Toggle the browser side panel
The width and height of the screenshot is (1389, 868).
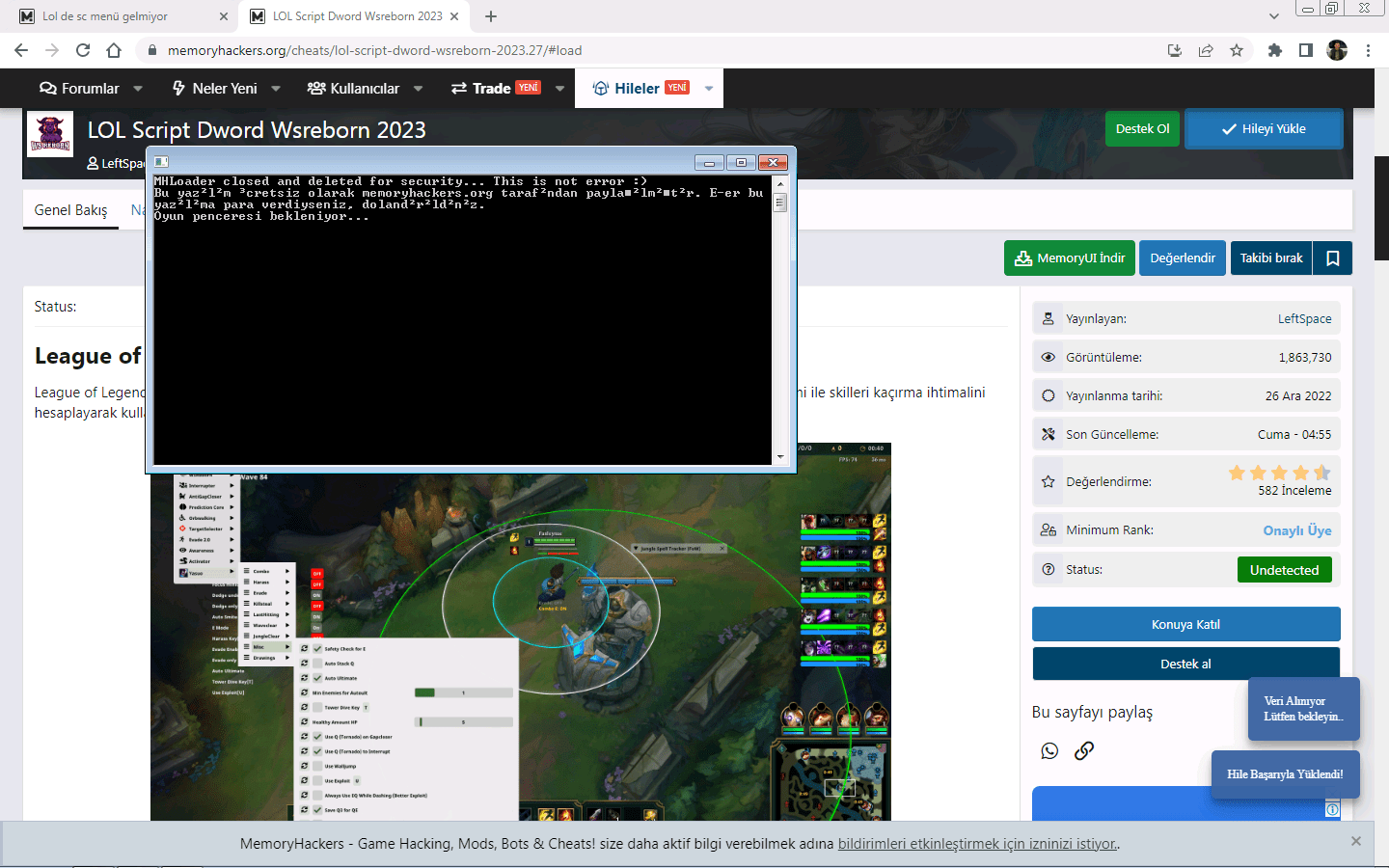tap(1306, 50)
